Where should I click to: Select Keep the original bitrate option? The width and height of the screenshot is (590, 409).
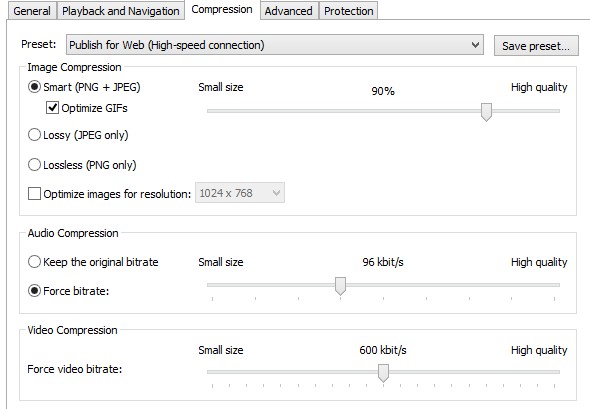click(x=34, y=262)
